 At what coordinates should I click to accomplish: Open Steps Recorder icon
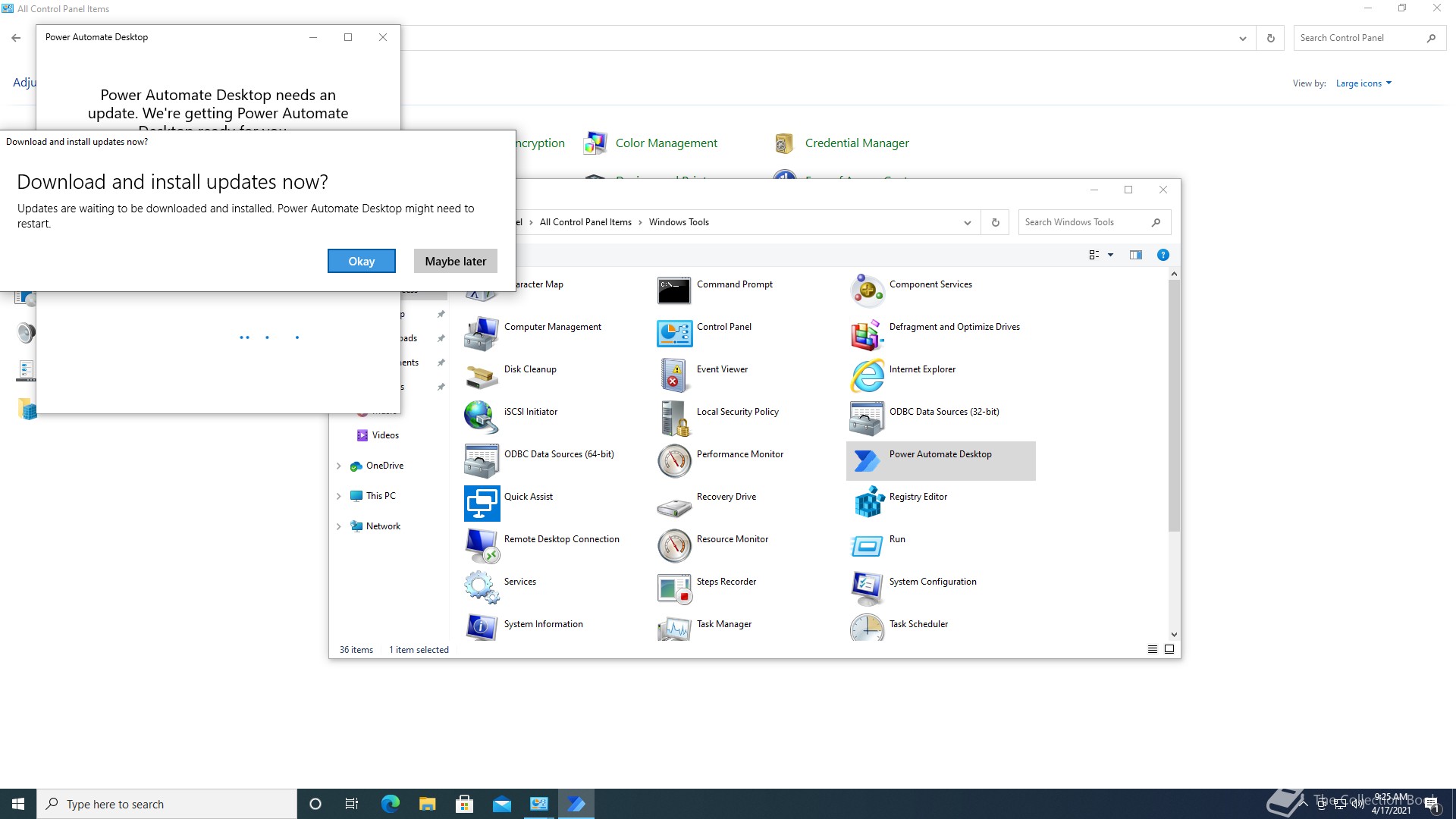[x=674, y=588]
